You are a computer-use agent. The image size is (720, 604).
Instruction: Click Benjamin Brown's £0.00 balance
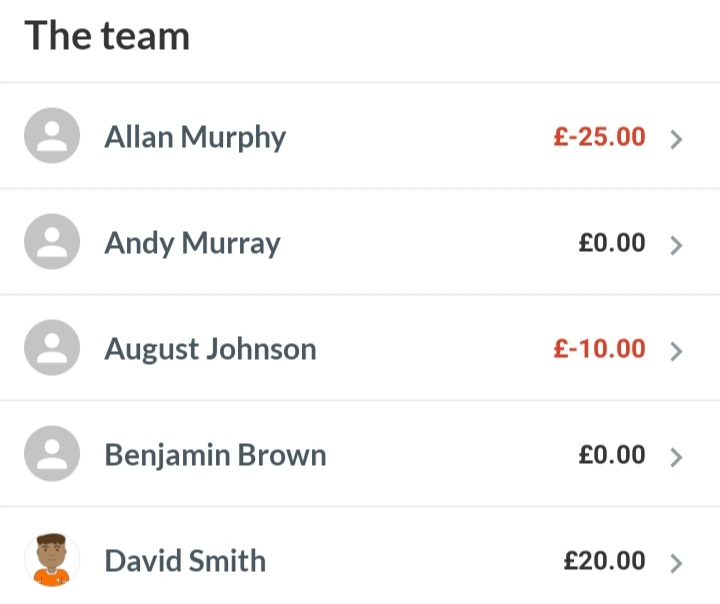pyautogui.click(x=612, y=455)
